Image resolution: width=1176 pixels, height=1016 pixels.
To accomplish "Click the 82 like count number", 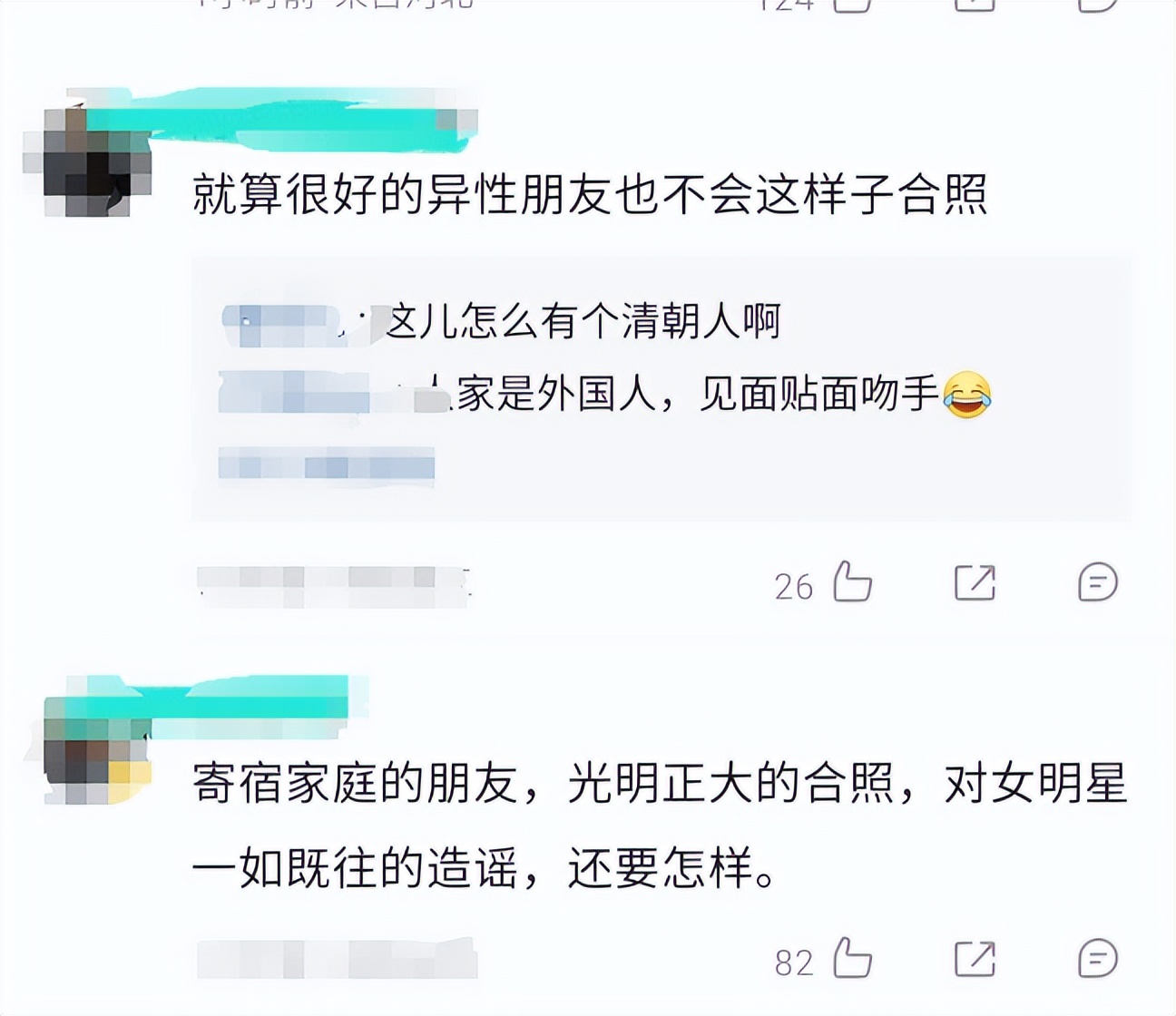I will (x=794, y=962).
